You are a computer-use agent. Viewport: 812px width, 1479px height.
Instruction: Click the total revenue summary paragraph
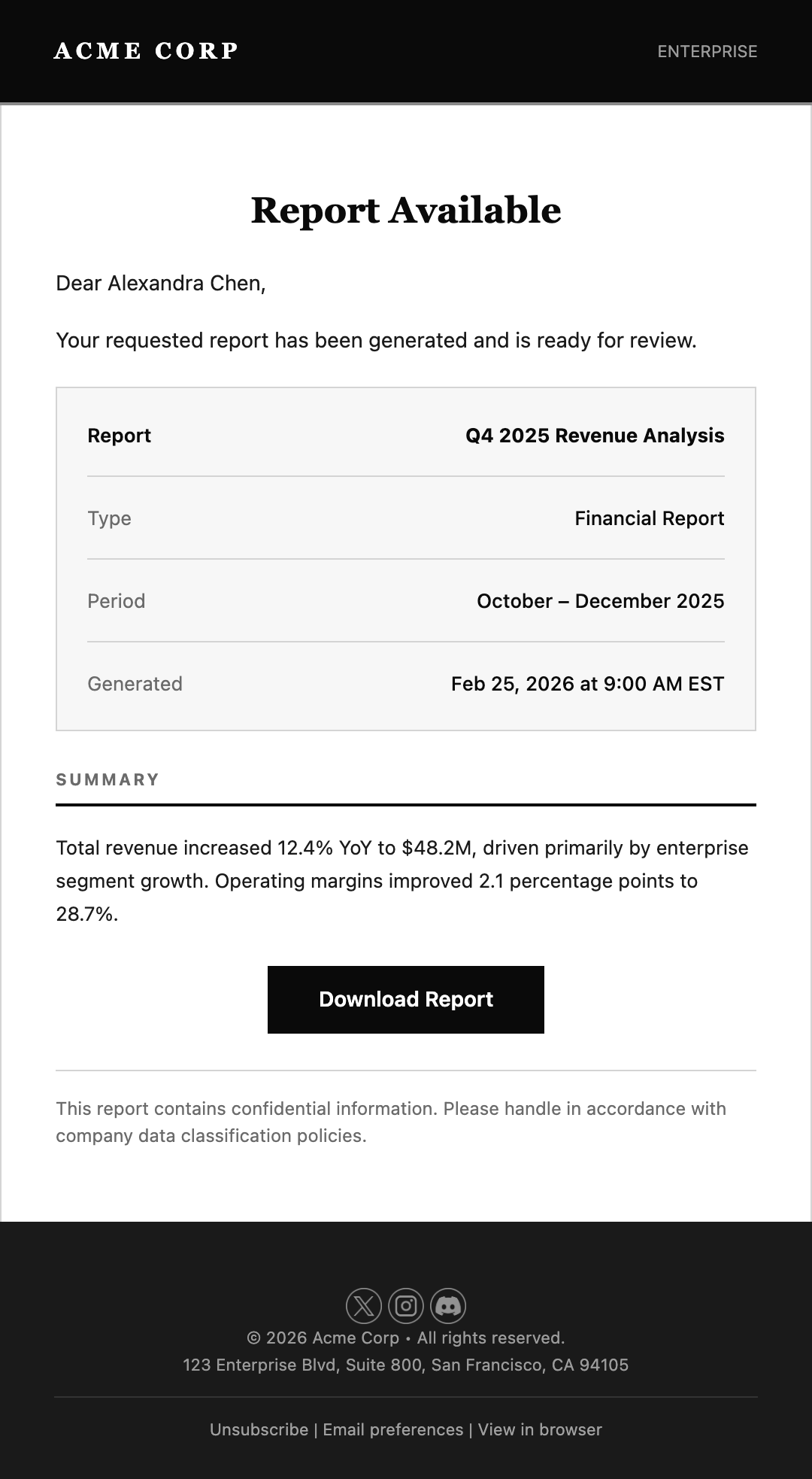click(402, 881)
